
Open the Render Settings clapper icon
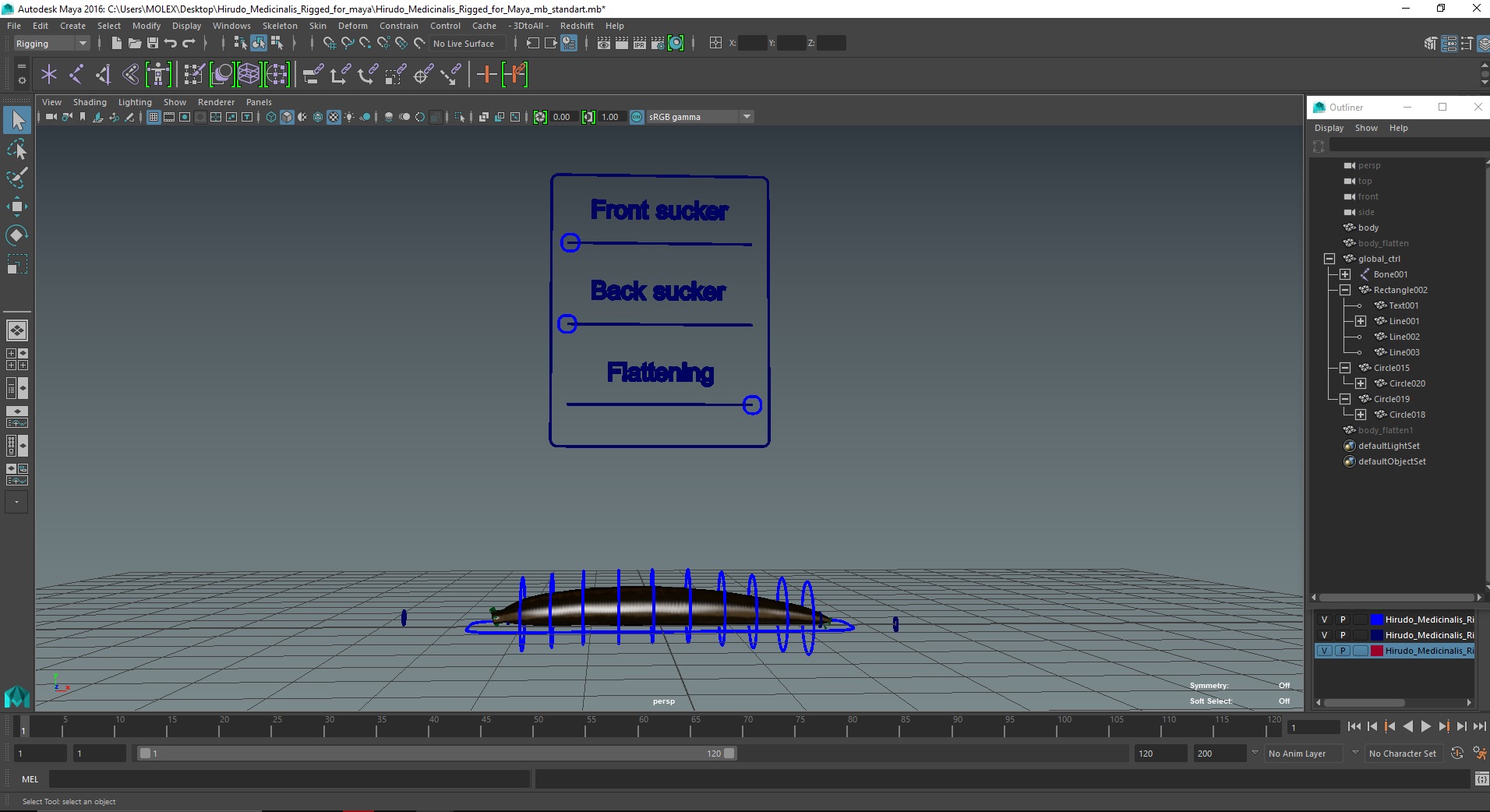pos(658,44)
